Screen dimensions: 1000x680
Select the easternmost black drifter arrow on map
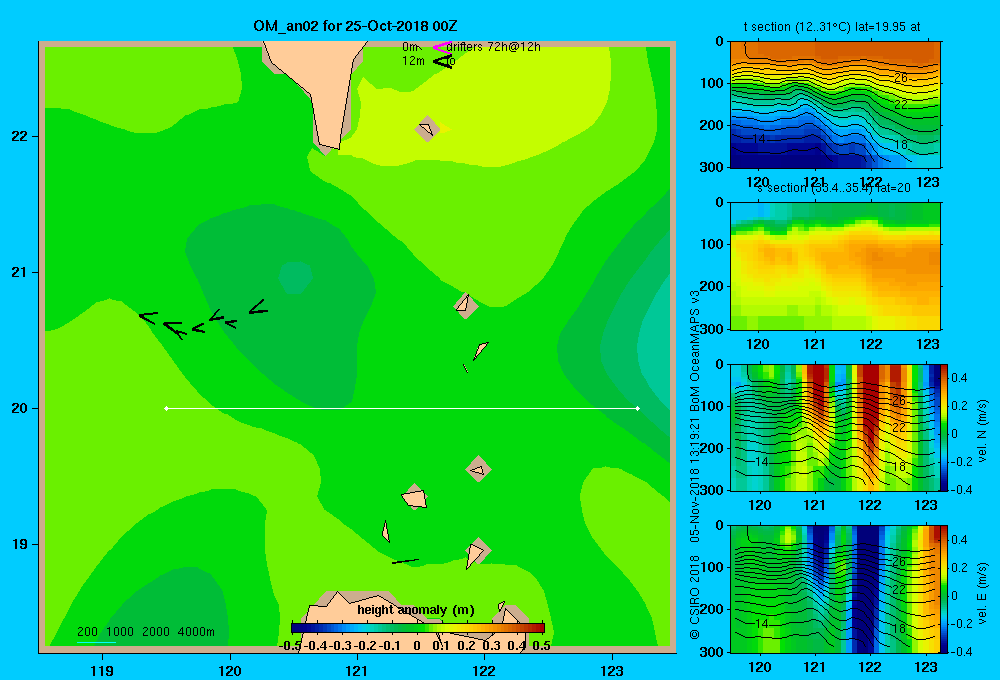pyautogui.click(x=258, y=307)
